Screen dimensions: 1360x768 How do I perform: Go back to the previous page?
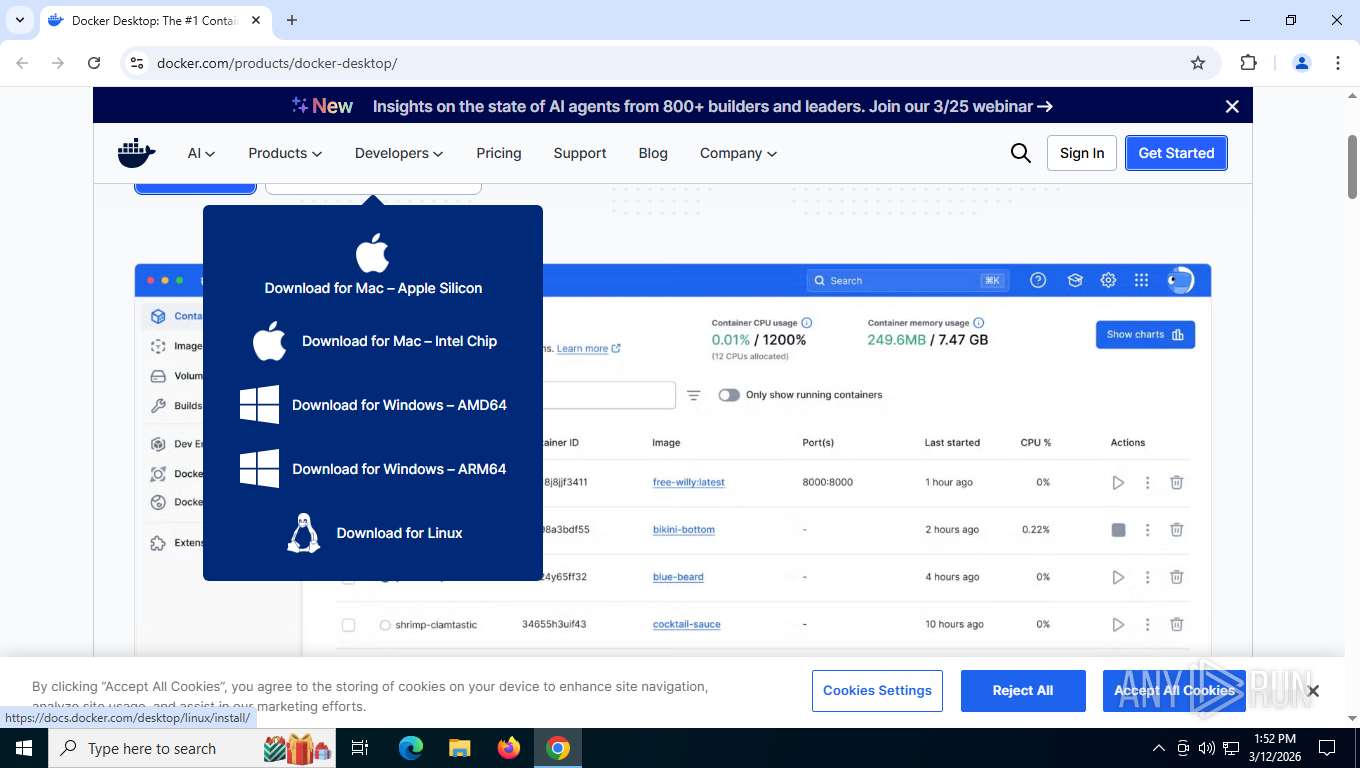tap(22, 63)
